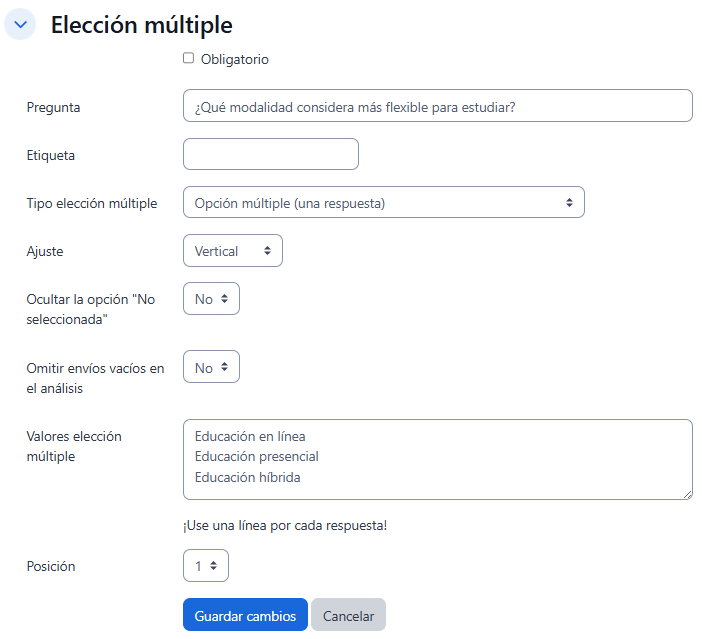Open the Posición dropdown showing 1

[x=205, y=566]
